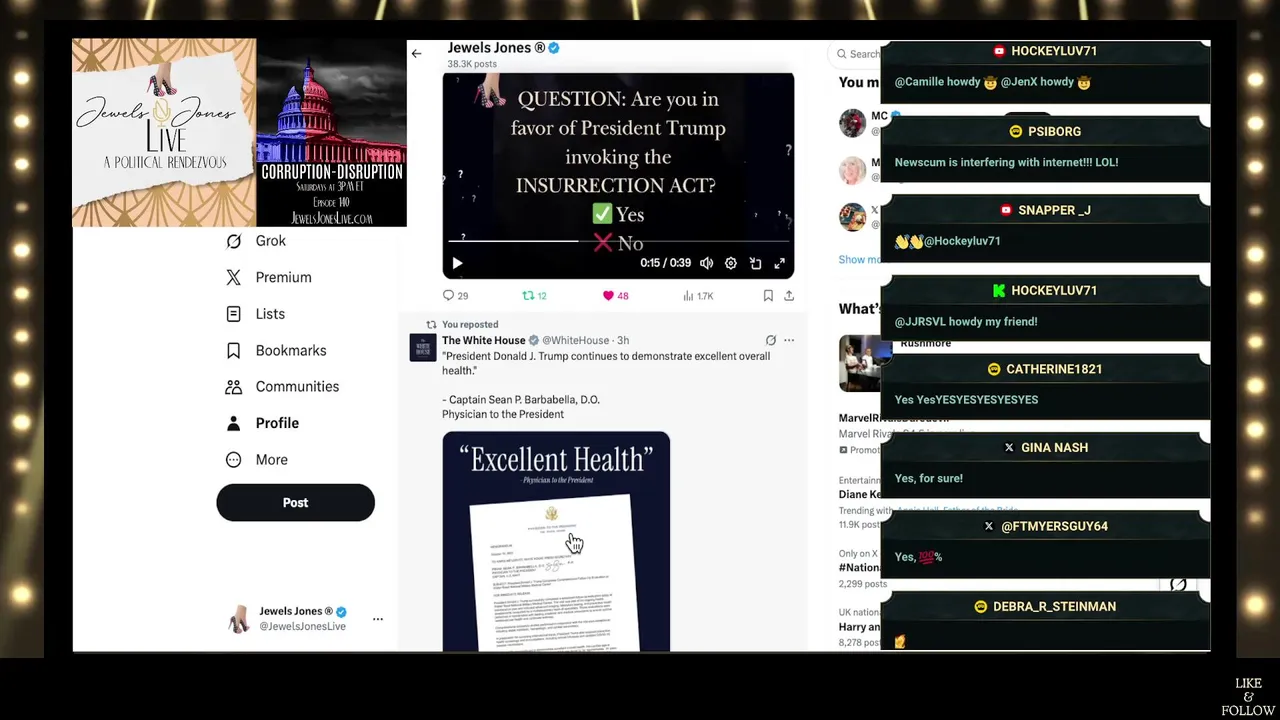
Task: Select HOCKEYLUV71 message to JJRSVL
Action: tap(1045, 307)
